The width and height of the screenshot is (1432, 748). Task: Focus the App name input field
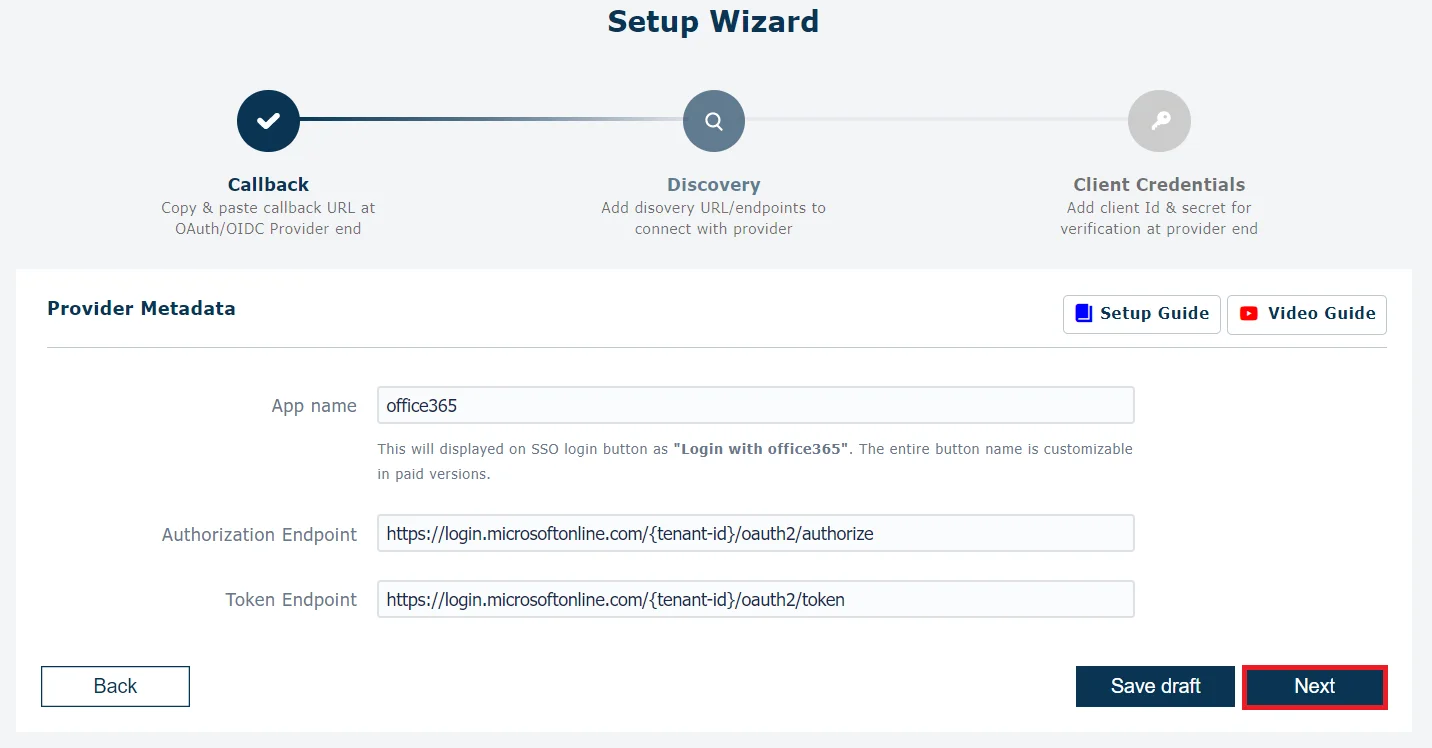[755, 405]
